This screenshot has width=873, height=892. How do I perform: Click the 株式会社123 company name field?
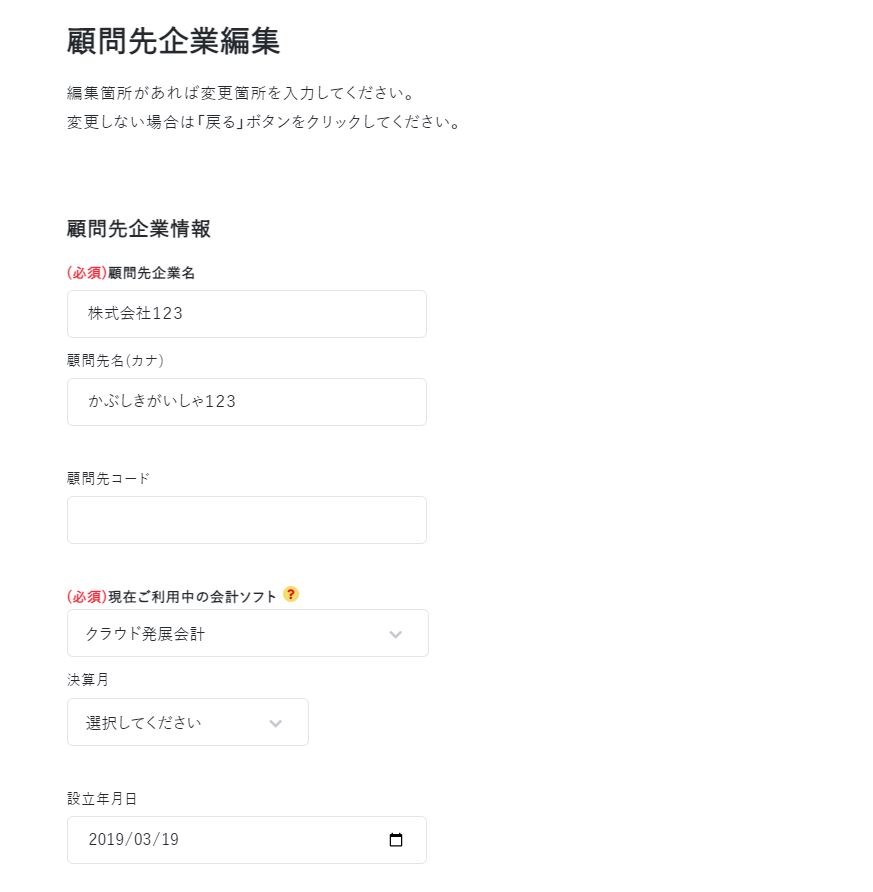pos(247,313)
